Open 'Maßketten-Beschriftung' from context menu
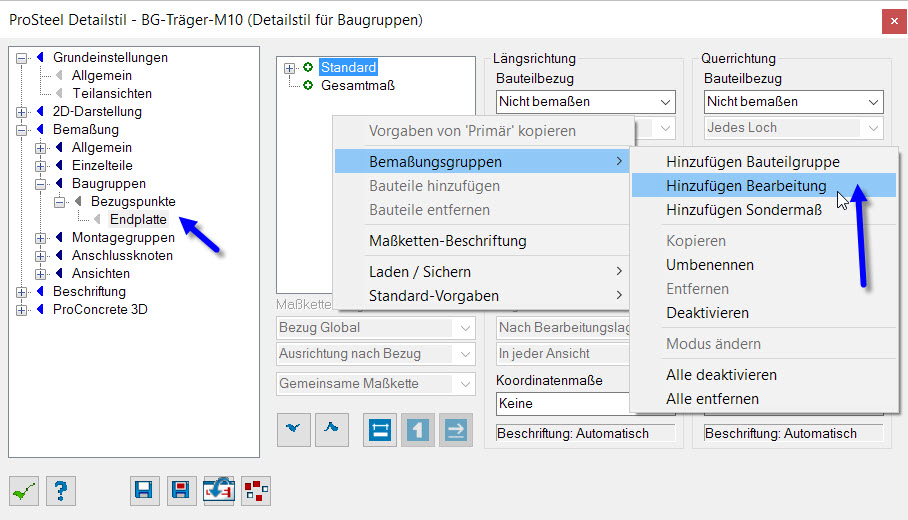 tap(482, 240)
